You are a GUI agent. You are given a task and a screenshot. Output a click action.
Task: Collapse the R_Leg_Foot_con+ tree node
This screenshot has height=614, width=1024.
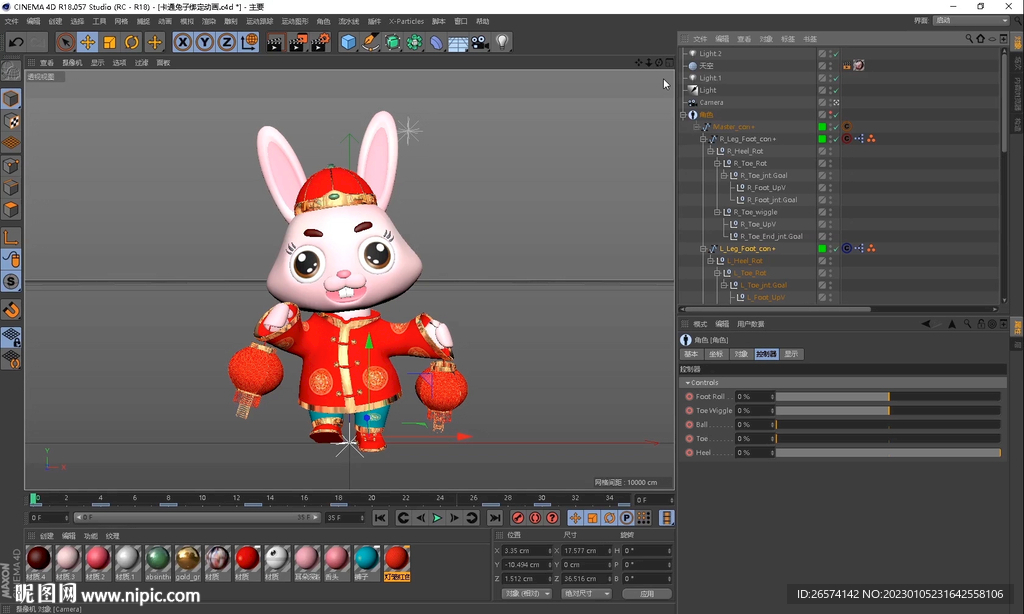click(x=703, y=139)
